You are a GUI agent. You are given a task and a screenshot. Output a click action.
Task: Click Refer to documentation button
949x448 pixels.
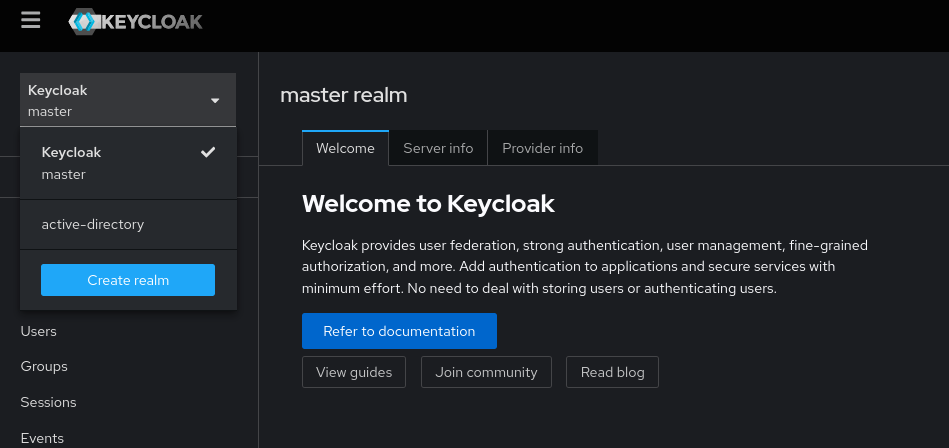click(399, 331)
